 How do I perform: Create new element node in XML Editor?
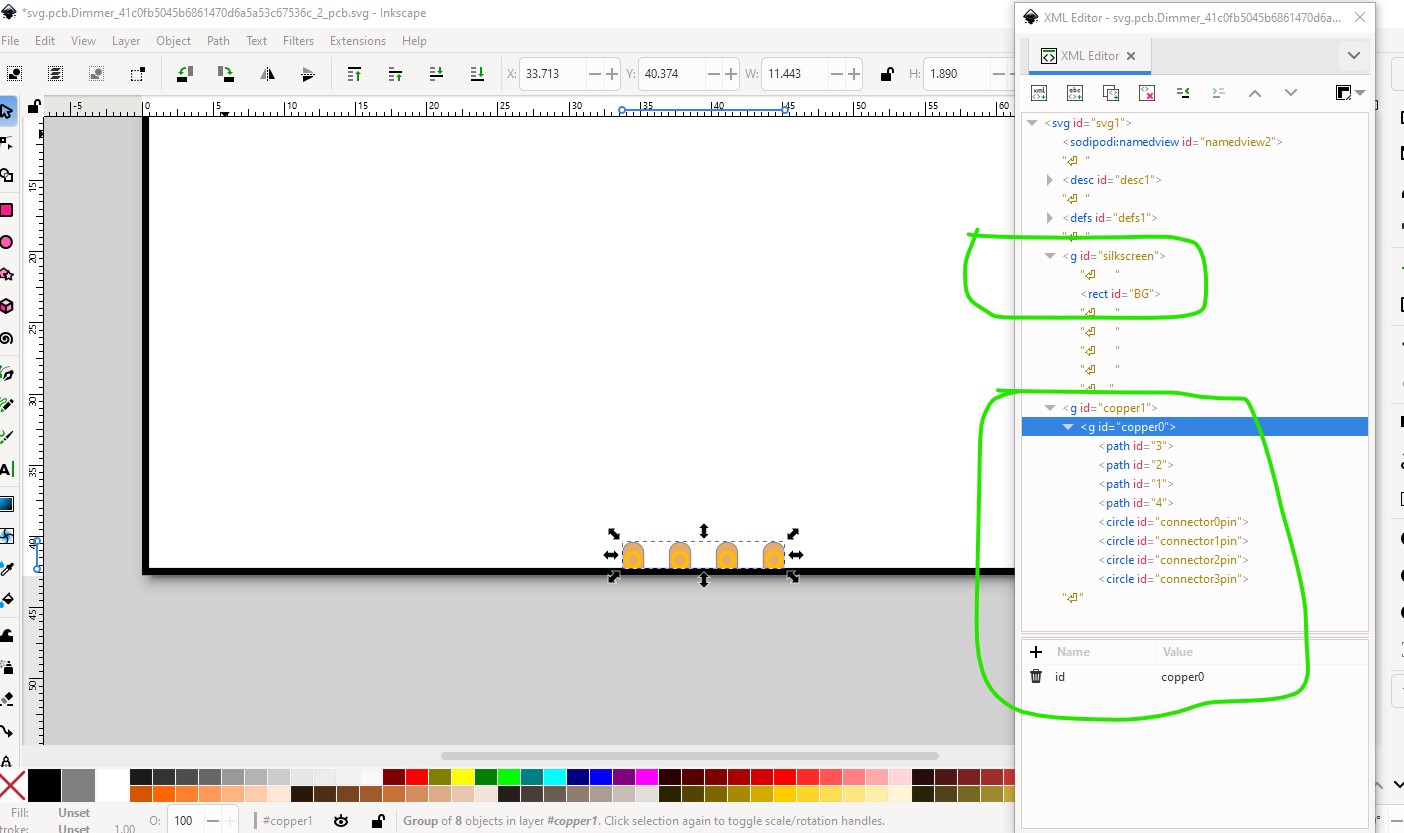coord(1039,93)
